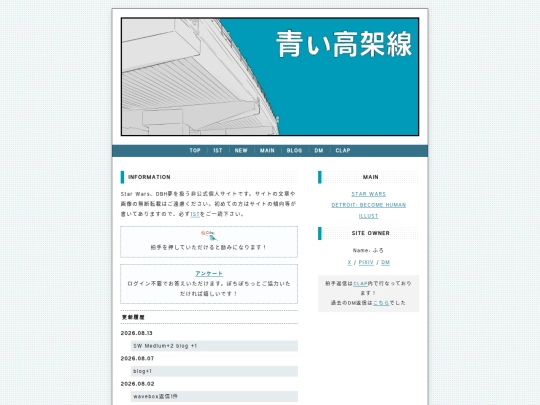Click the clap bird icon
The image size is (540, 405).
pos(209,236)
